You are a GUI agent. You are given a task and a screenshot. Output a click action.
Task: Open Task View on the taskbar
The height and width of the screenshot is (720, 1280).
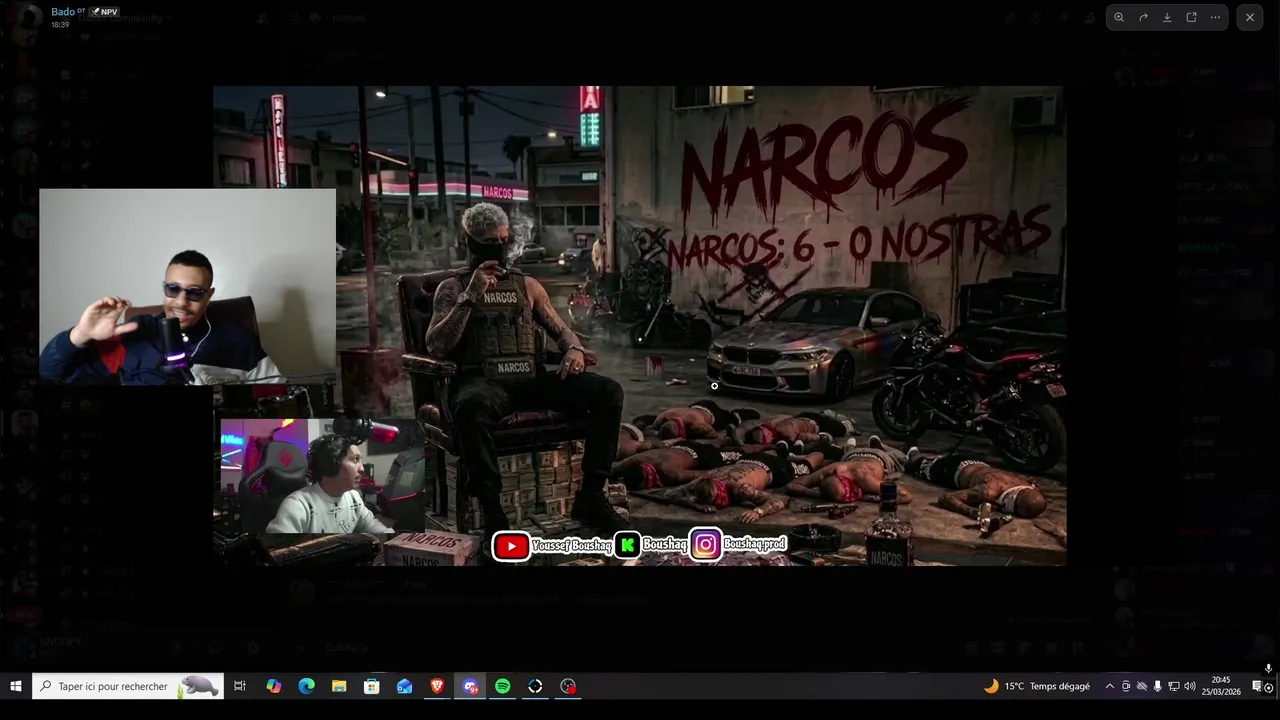click(240, 686)
